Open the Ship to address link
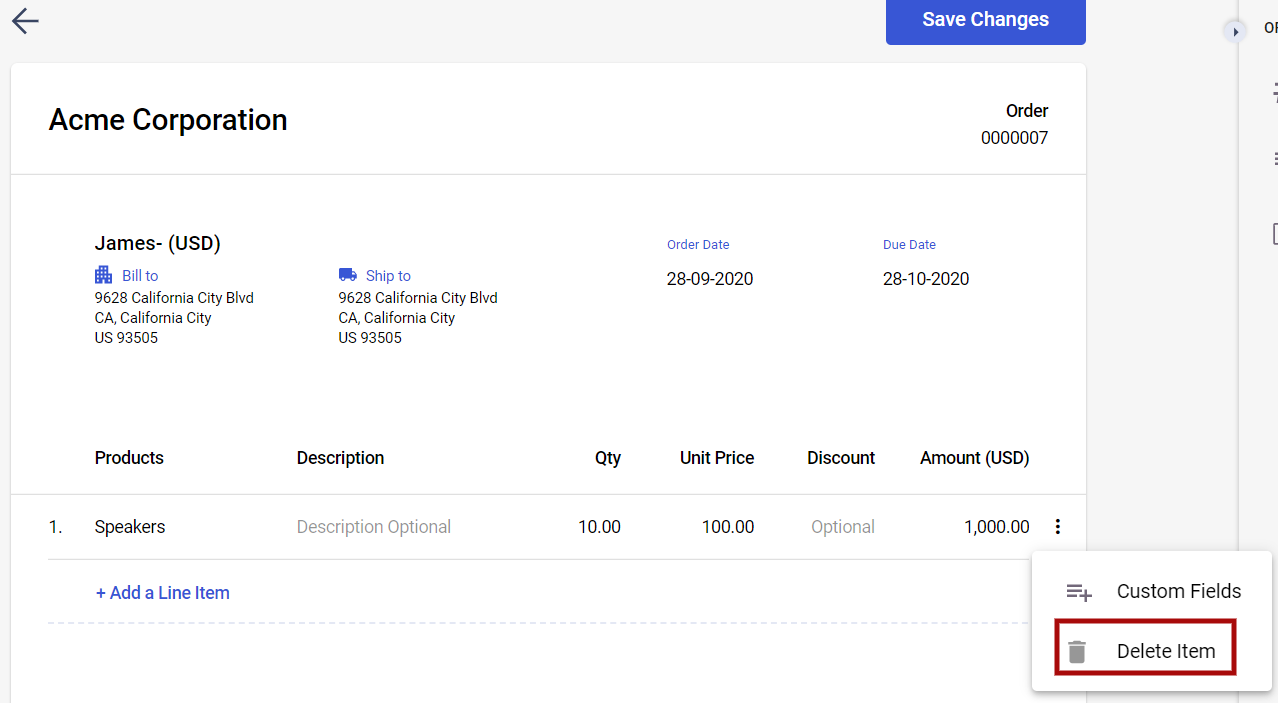Viewport: 1278px width, 703px height. tap(388, 276)
